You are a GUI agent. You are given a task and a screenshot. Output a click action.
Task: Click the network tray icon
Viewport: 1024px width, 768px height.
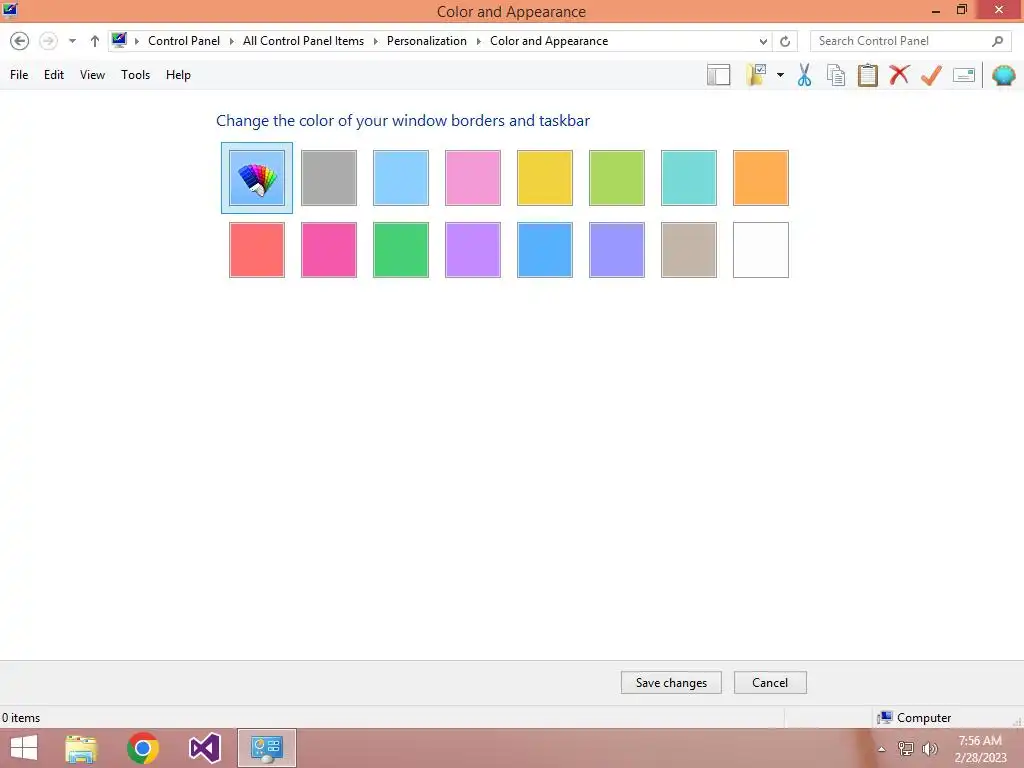click(905, 748)
